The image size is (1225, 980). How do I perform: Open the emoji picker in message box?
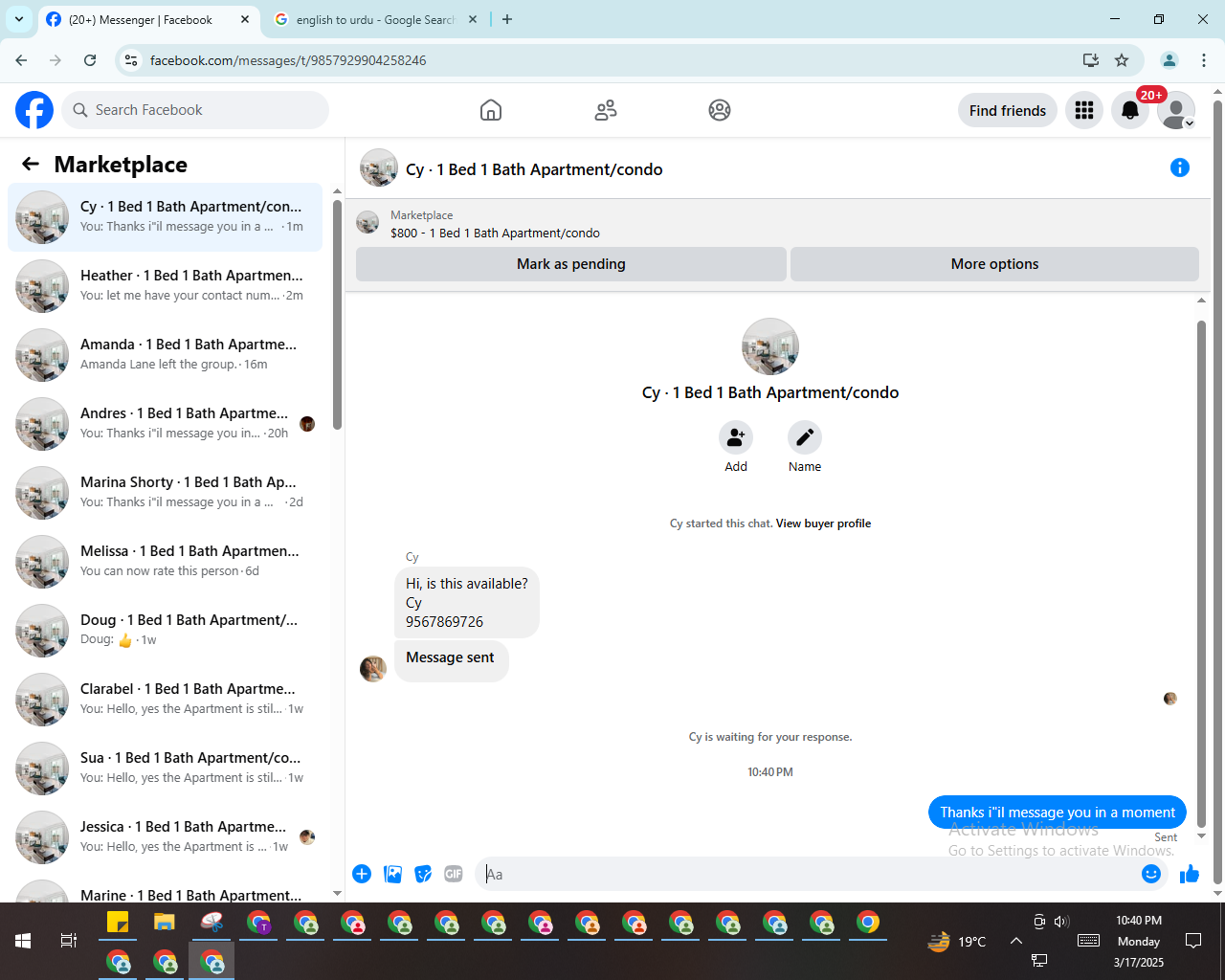pyautogui.click(x=1151, y=874)
